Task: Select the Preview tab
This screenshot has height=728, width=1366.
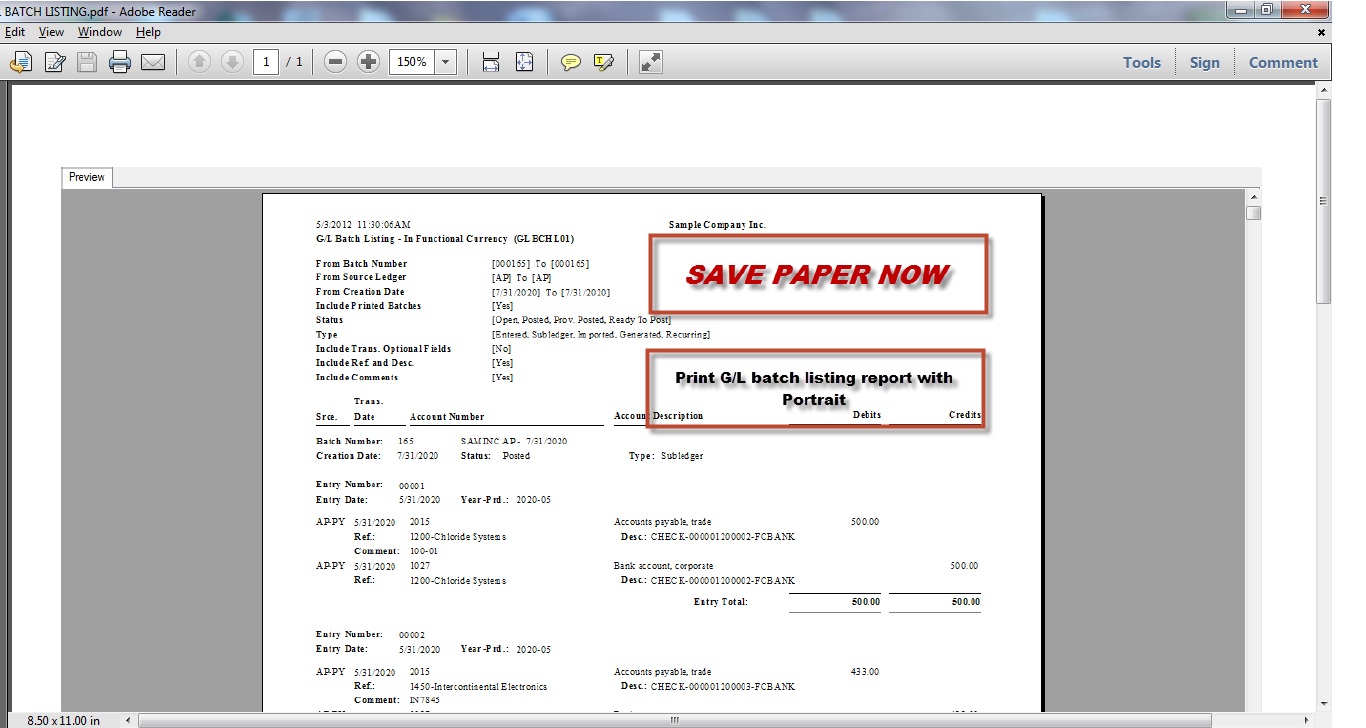Action: click(87, 177)
